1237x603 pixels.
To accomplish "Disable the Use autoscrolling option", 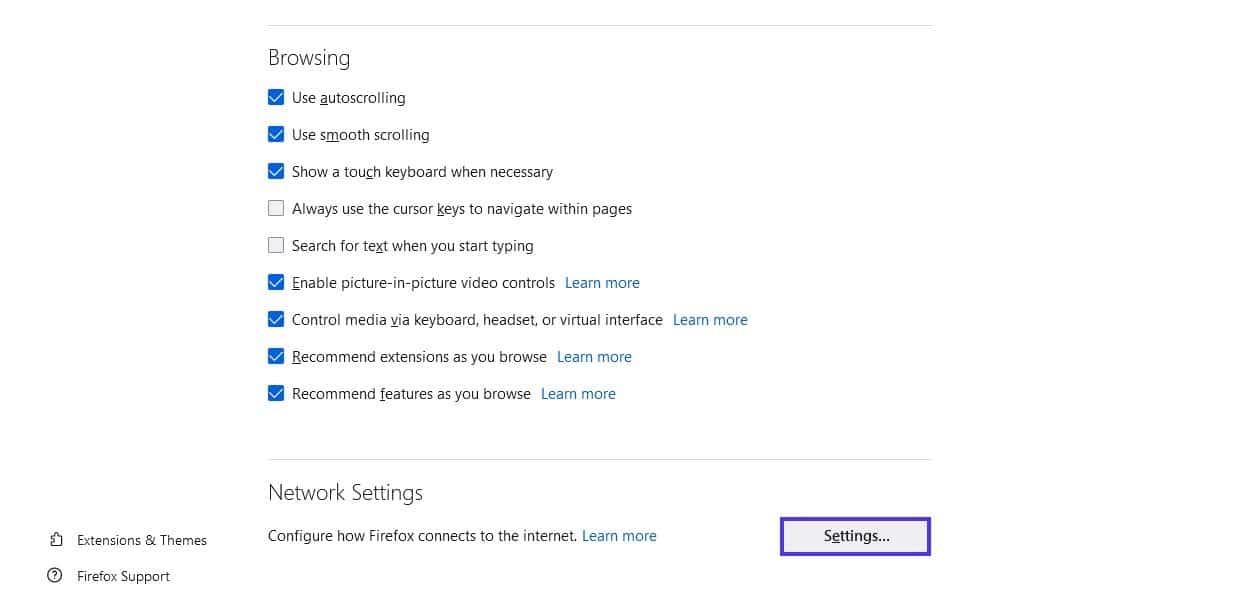I will click(x=276, y=97).
